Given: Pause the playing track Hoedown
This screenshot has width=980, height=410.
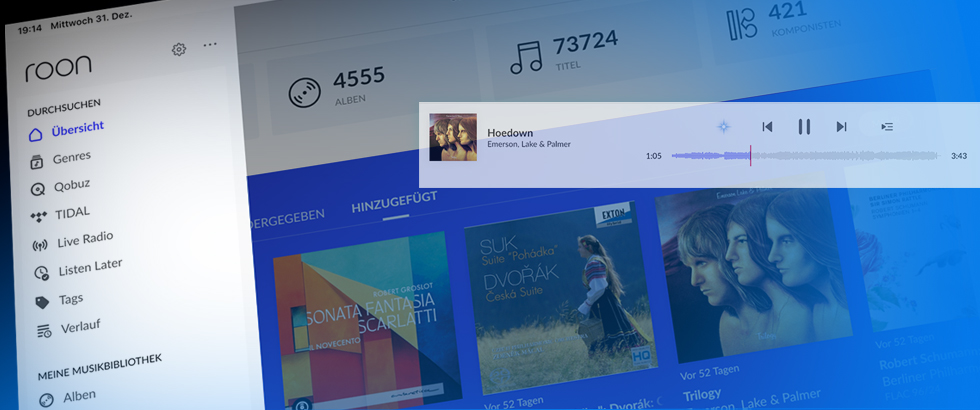Looking at the screenshot, I should pyautogui.click(x=804, y=127).
